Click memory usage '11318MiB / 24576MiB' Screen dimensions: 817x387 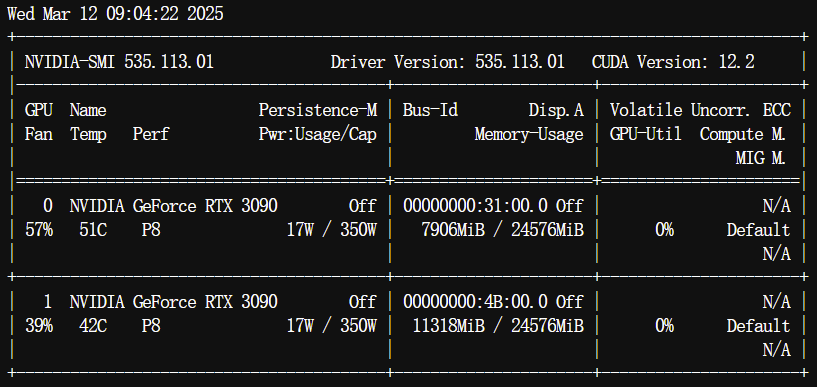coord(498,327)
